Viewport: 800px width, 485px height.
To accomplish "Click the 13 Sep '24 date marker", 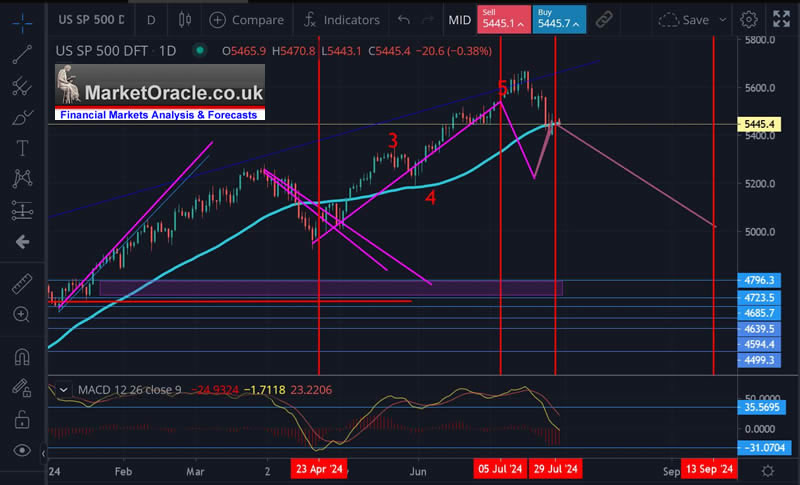I will point(709,469).
